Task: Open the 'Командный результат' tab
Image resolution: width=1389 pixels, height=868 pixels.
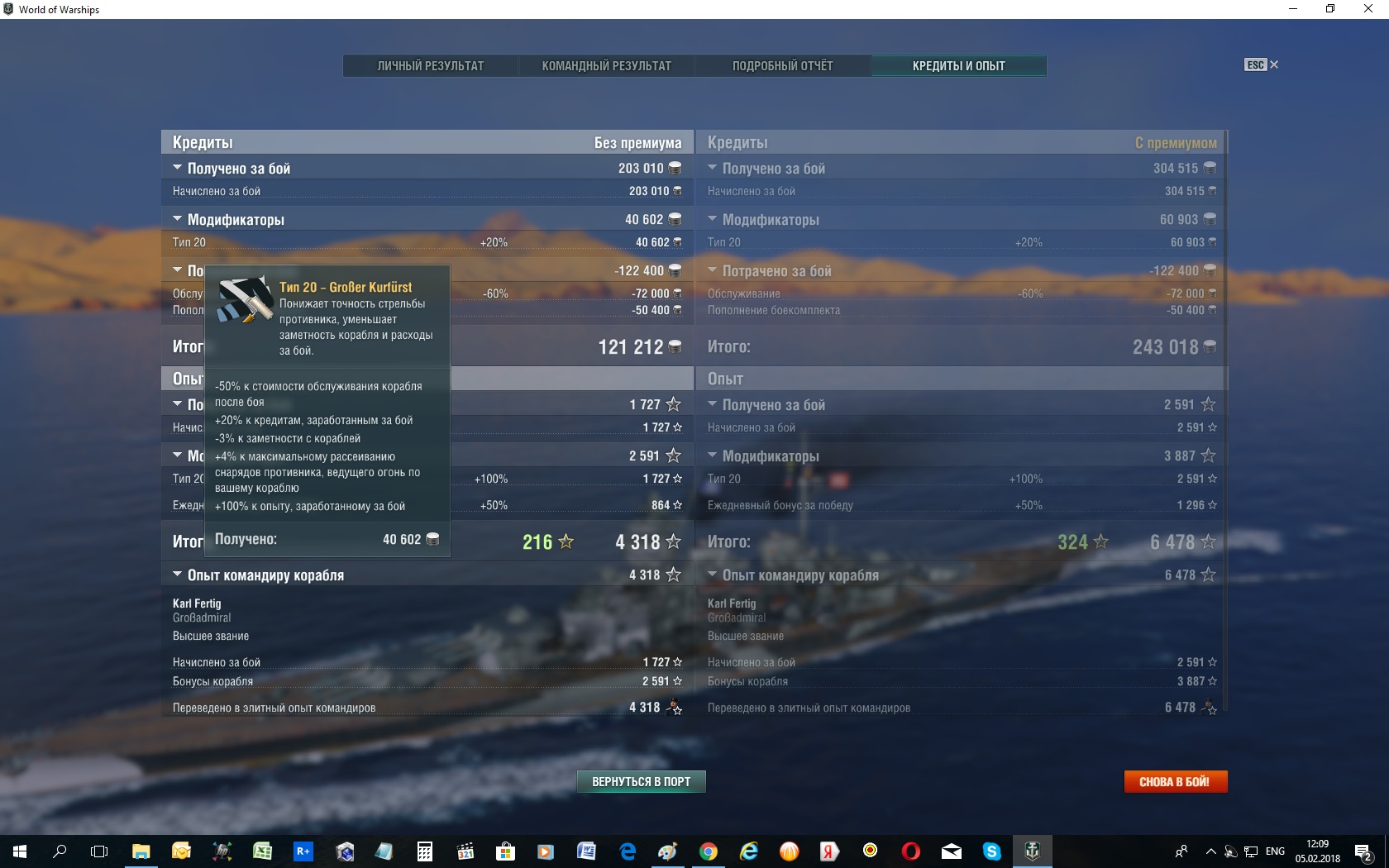Action: coord(606,66)
